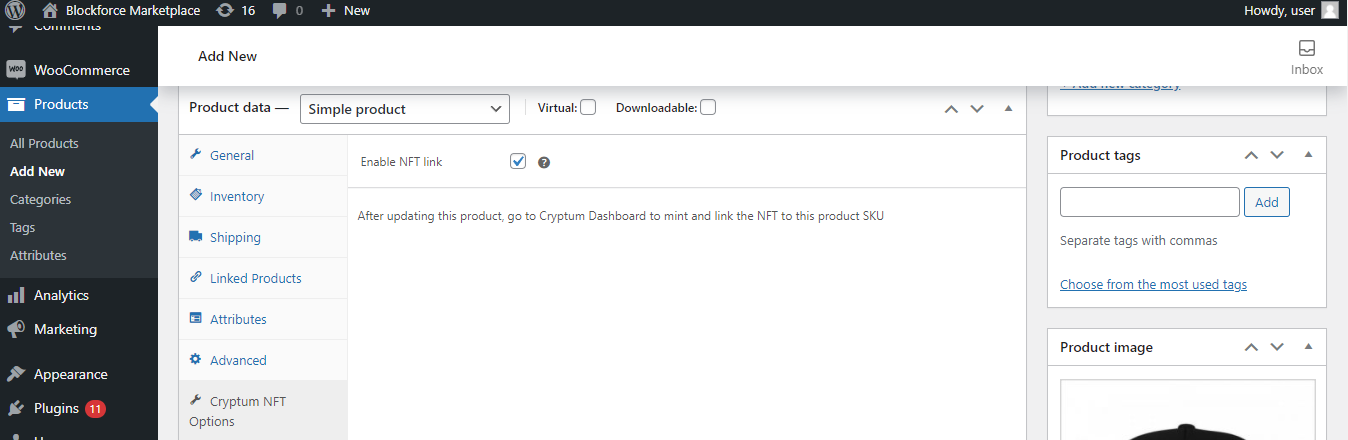Collapse the Product tags panel

click(1308, 155)
